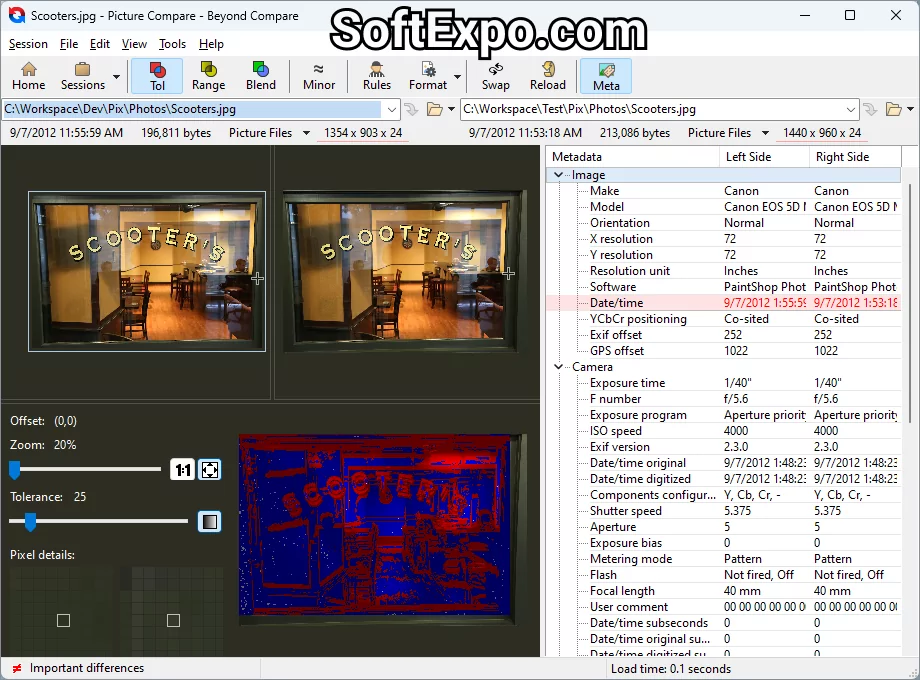Toggle the Meta metadata panel
This screenshot has height=680, width=920.
(x=606, y=75)
